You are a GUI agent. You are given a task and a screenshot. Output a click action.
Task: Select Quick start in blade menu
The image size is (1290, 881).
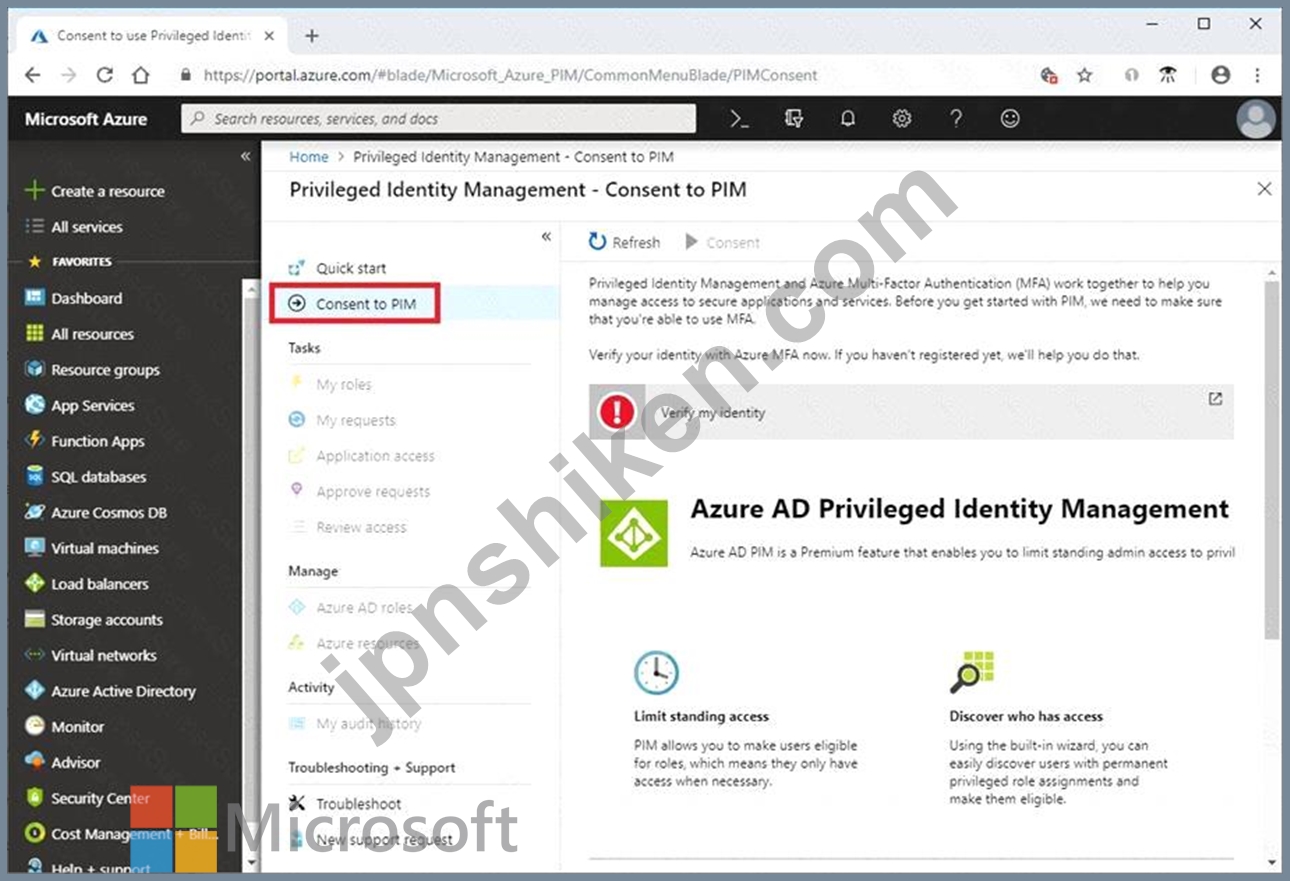point(350,268)
